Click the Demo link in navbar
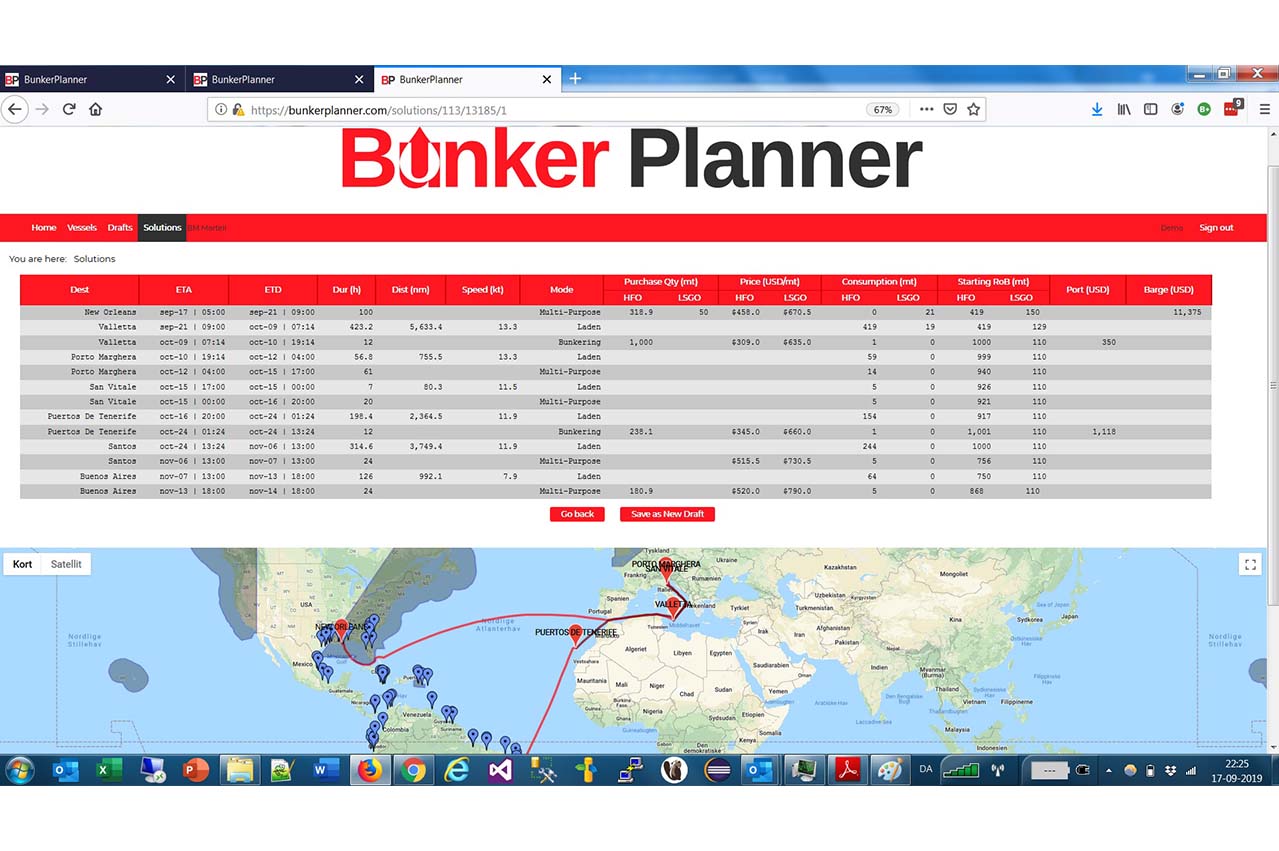 point(1171,228)
